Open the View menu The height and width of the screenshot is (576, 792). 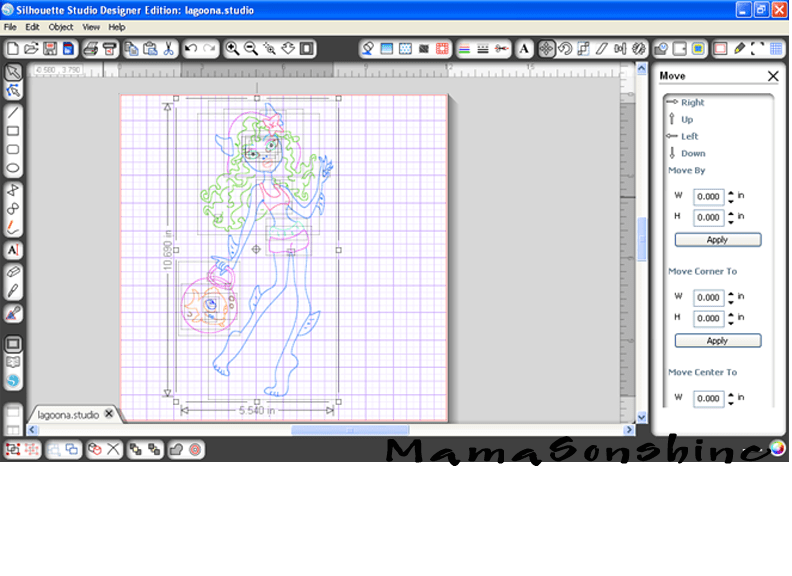click(x=91, y=27)
